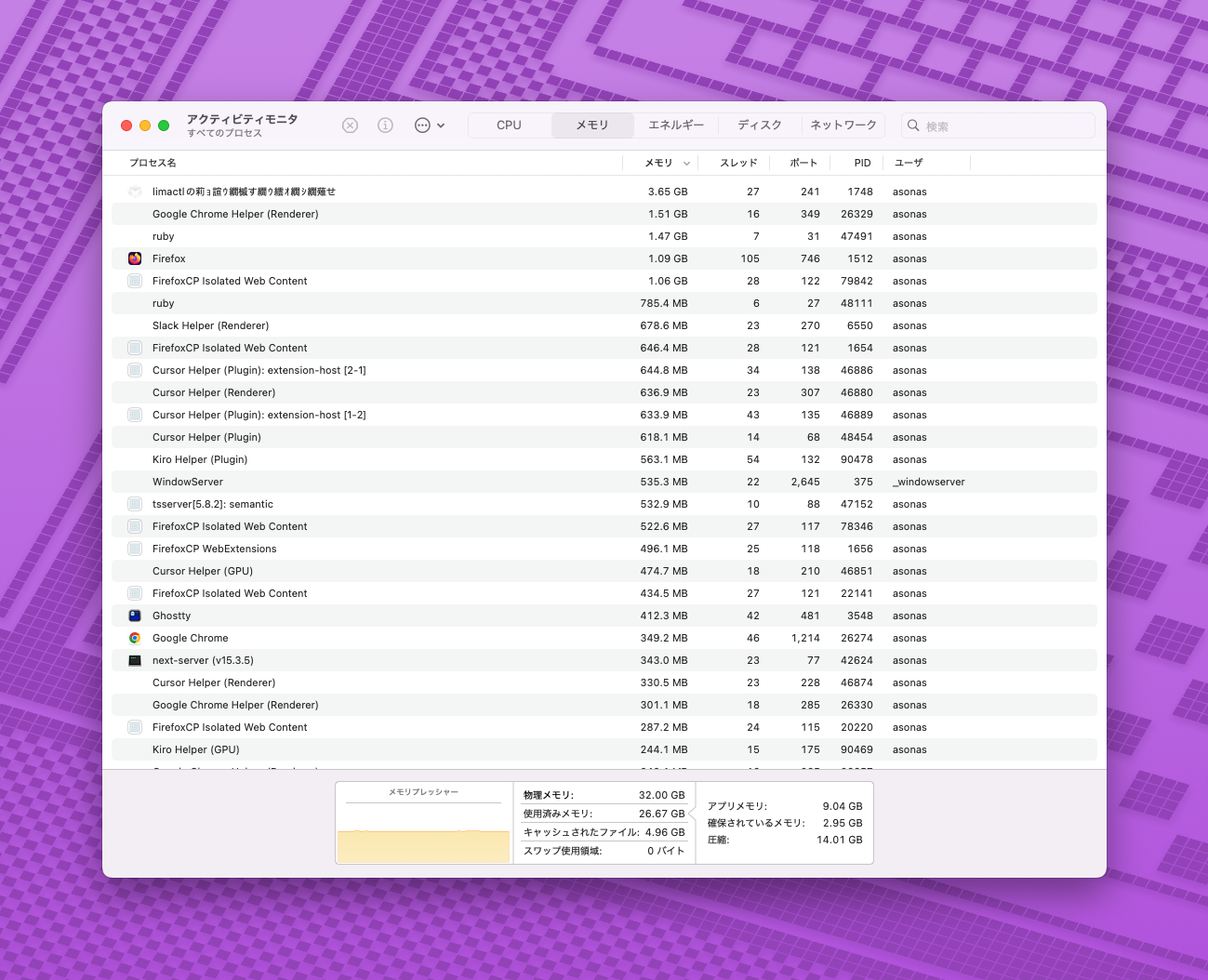Click the 105 threads value for Firefox
This screenshot has width=1208, height=980.
[750, 258]
